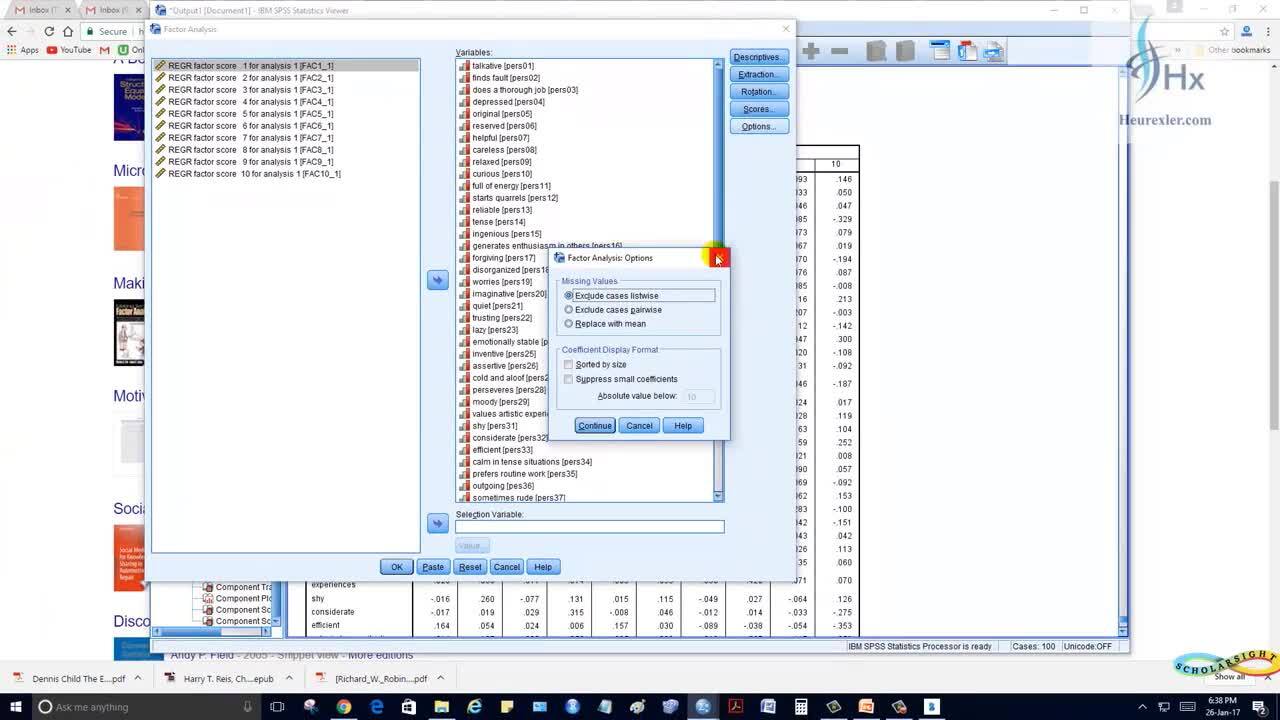Click Continue in the Options dialog
This screenshot has width=1280, height=720.
click(x=594, y=426)
